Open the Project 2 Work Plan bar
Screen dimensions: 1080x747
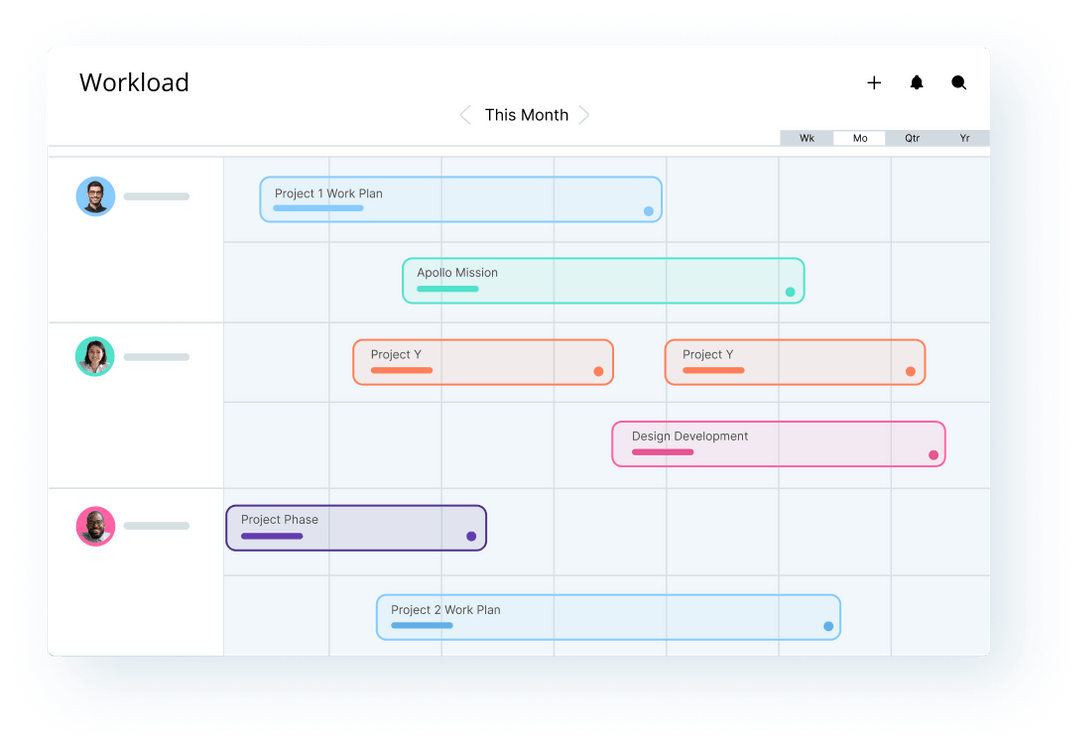607,617
